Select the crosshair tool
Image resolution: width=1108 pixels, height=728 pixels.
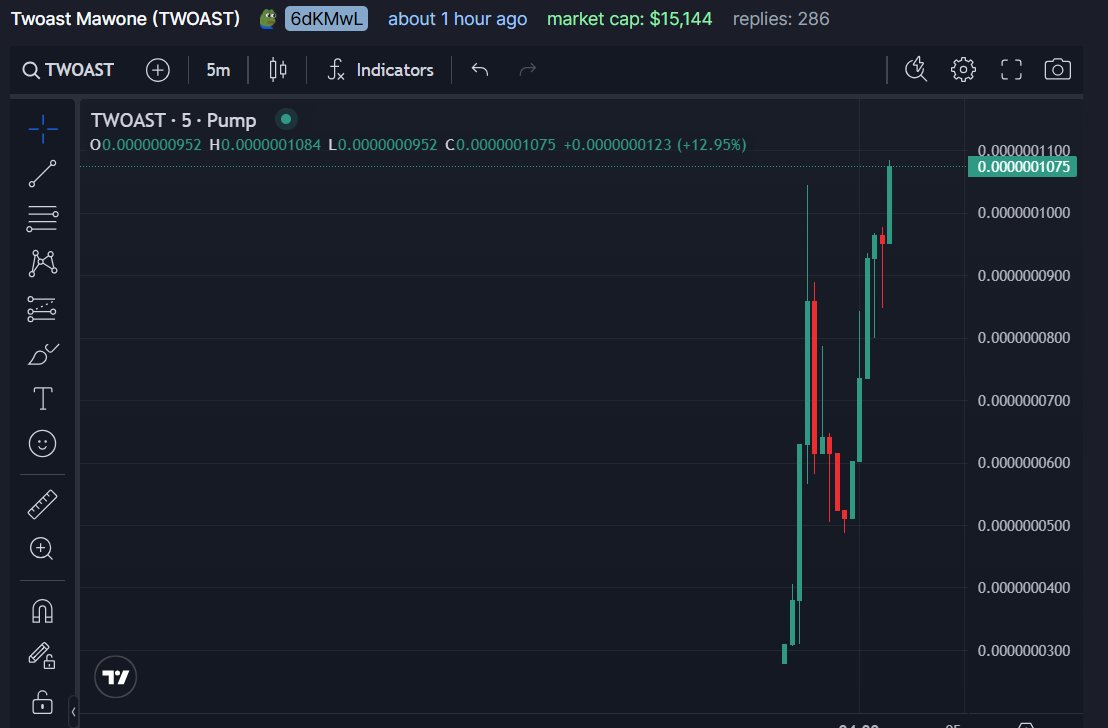click(42, 128)
